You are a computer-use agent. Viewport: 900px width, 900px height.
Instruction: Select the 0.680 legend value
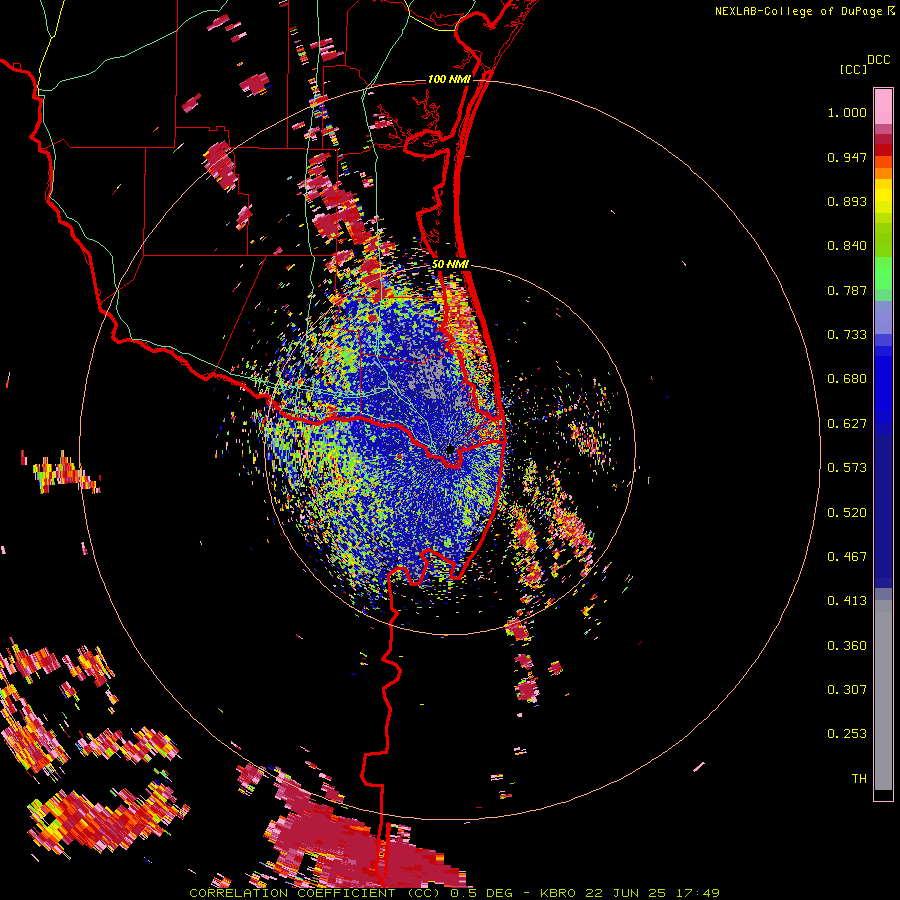pos(847,379)
